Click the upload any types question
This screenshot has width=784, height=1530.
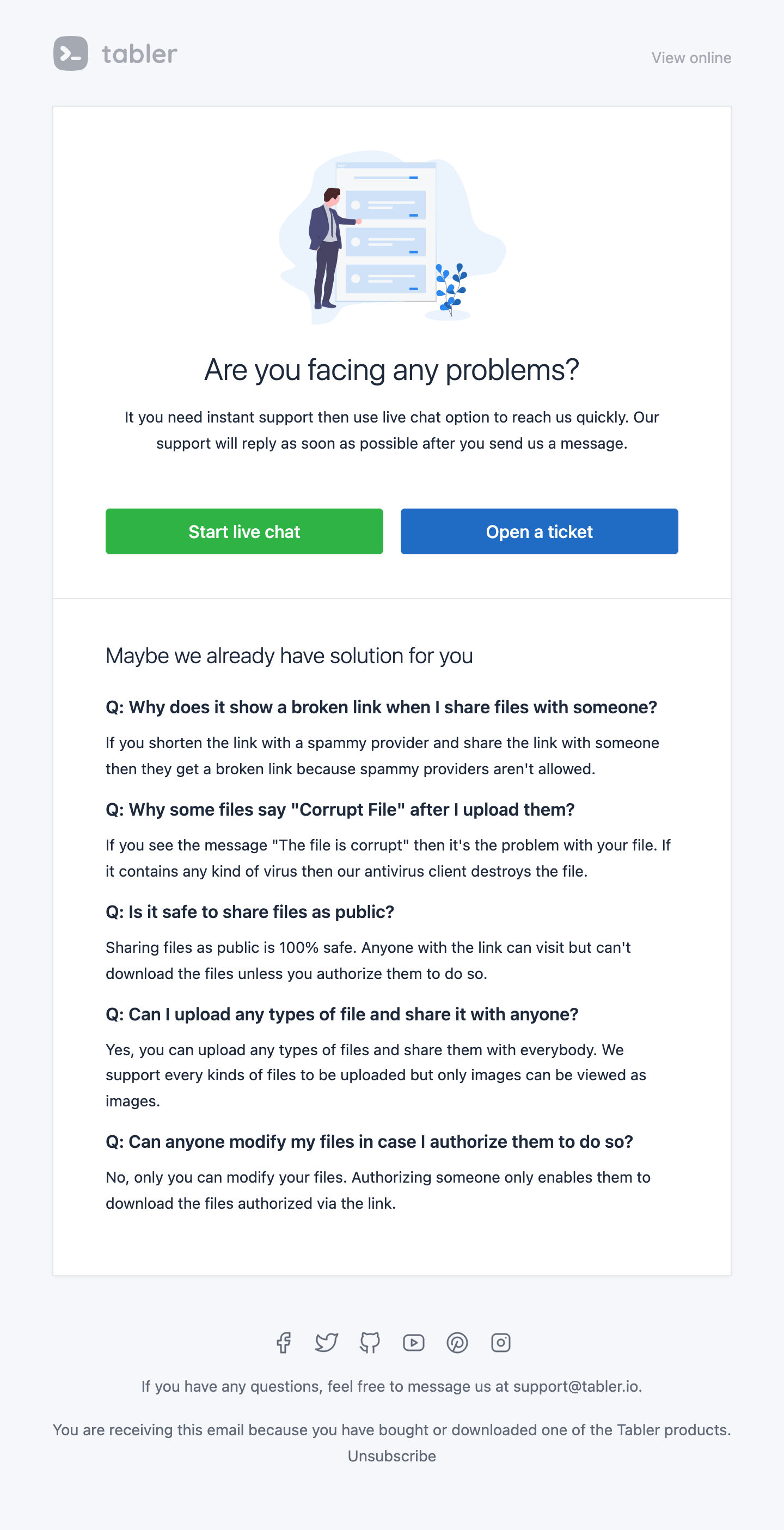tap(342, 1014)
